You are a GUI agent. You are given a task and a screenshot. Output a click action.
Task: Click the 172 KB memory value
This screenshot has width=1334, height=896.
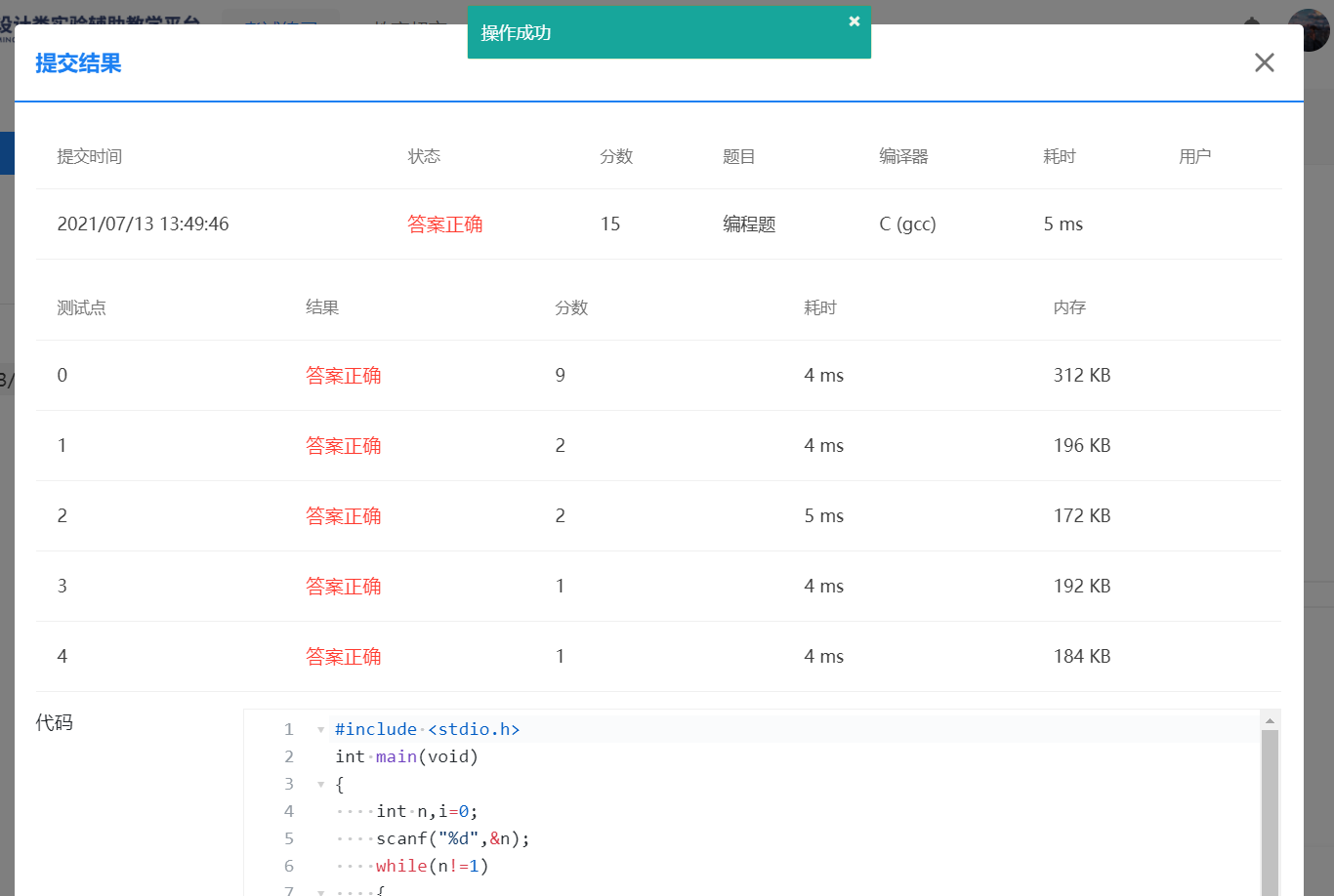tap(1082, 516)
